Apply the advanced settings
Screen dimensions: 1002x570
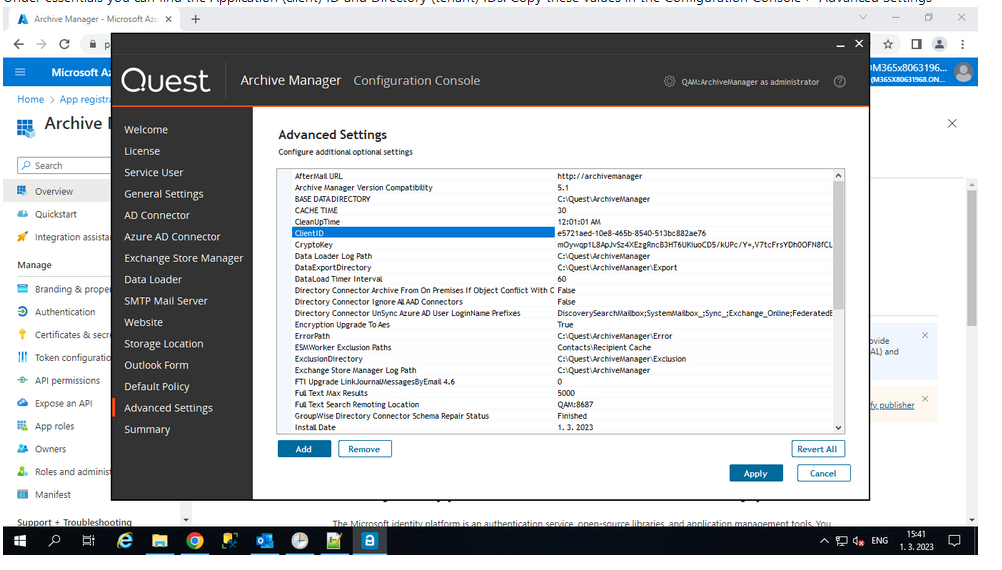755,474
